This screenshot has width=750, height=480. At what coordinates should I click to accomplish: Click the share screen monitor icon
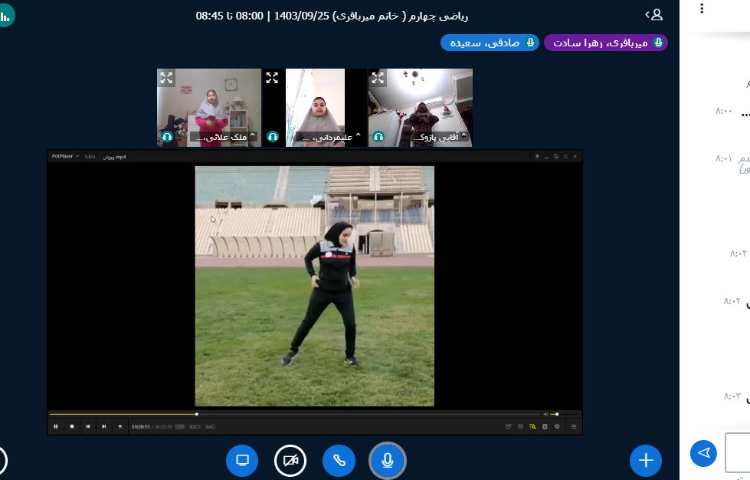(241, 460)
